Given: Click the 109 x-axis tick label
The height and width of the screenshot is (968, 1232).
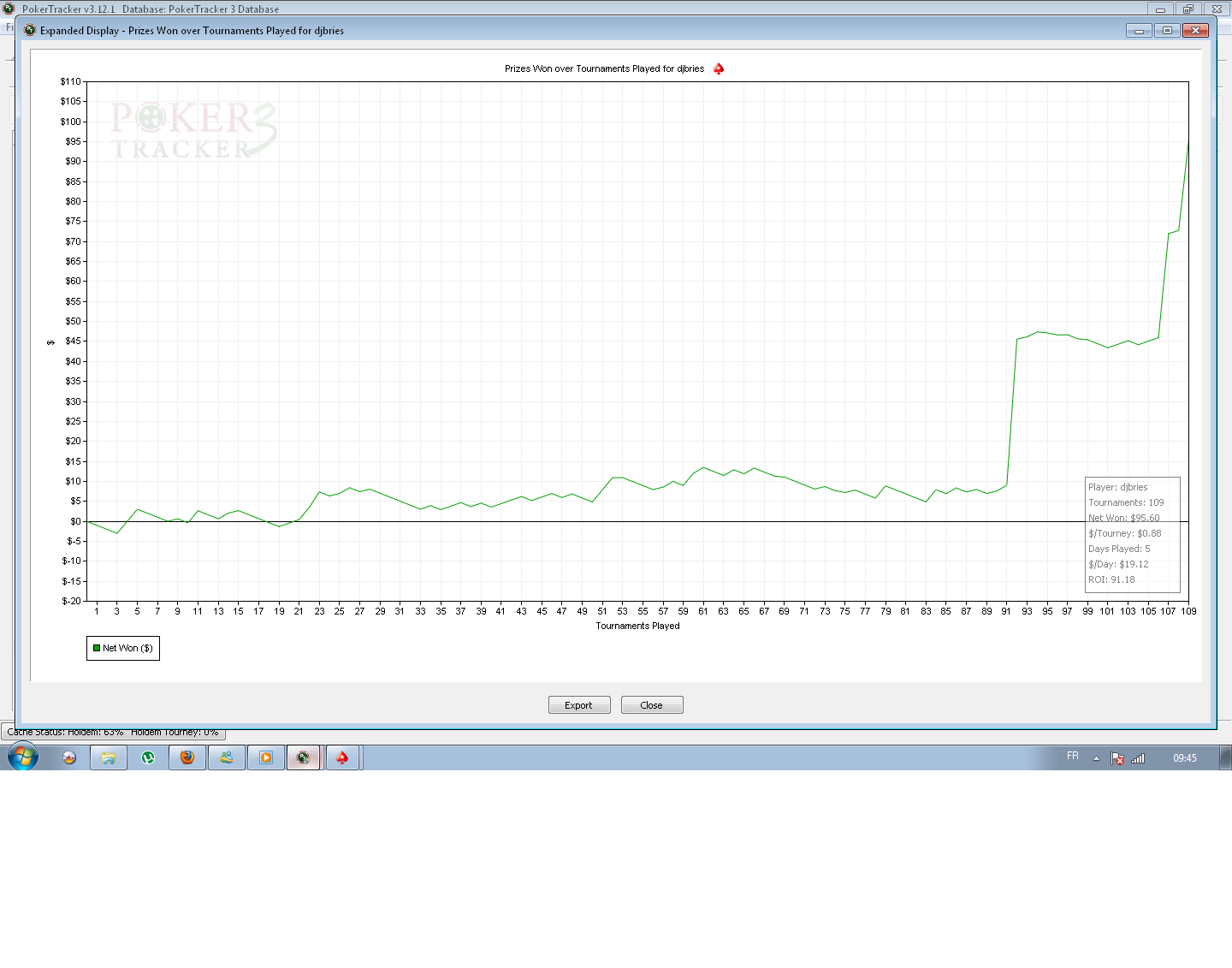Looking at the screenshot, I should (1188, 611).
